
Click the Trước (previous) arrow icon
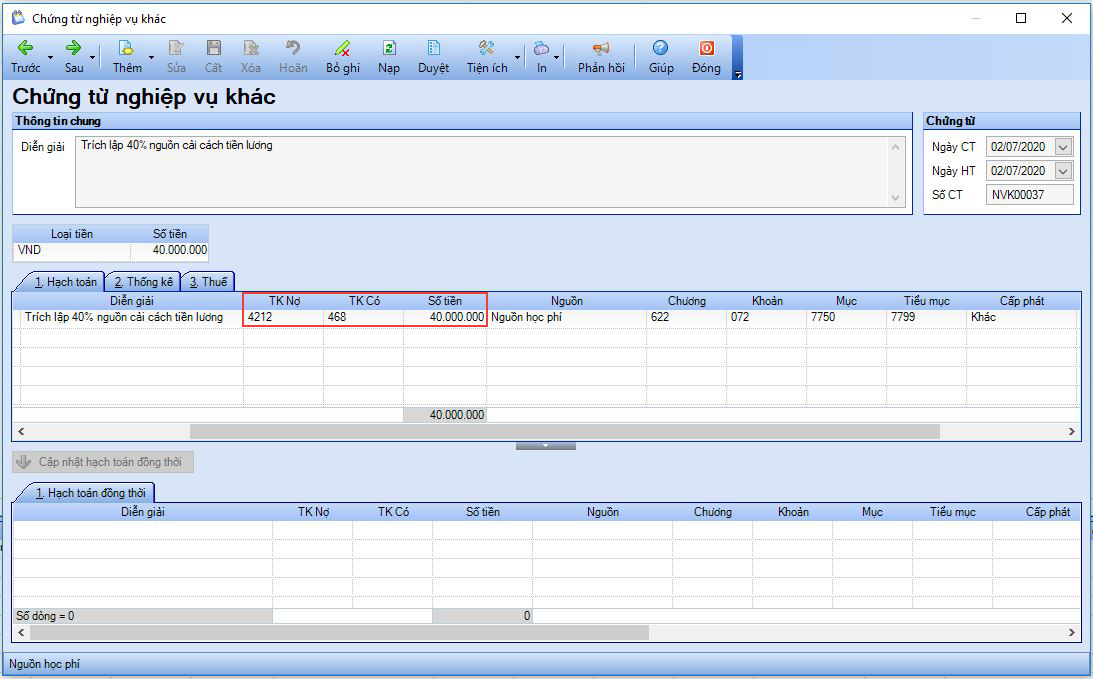[26, 48]
